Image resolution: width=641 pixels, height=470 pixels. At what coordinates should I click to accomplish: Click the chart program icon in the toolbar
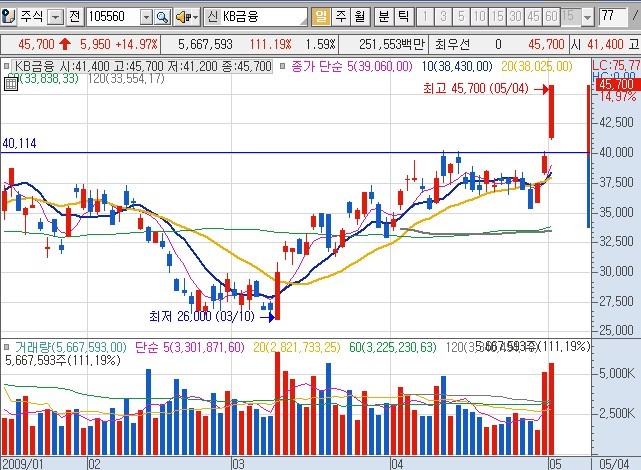click(8, 17)
